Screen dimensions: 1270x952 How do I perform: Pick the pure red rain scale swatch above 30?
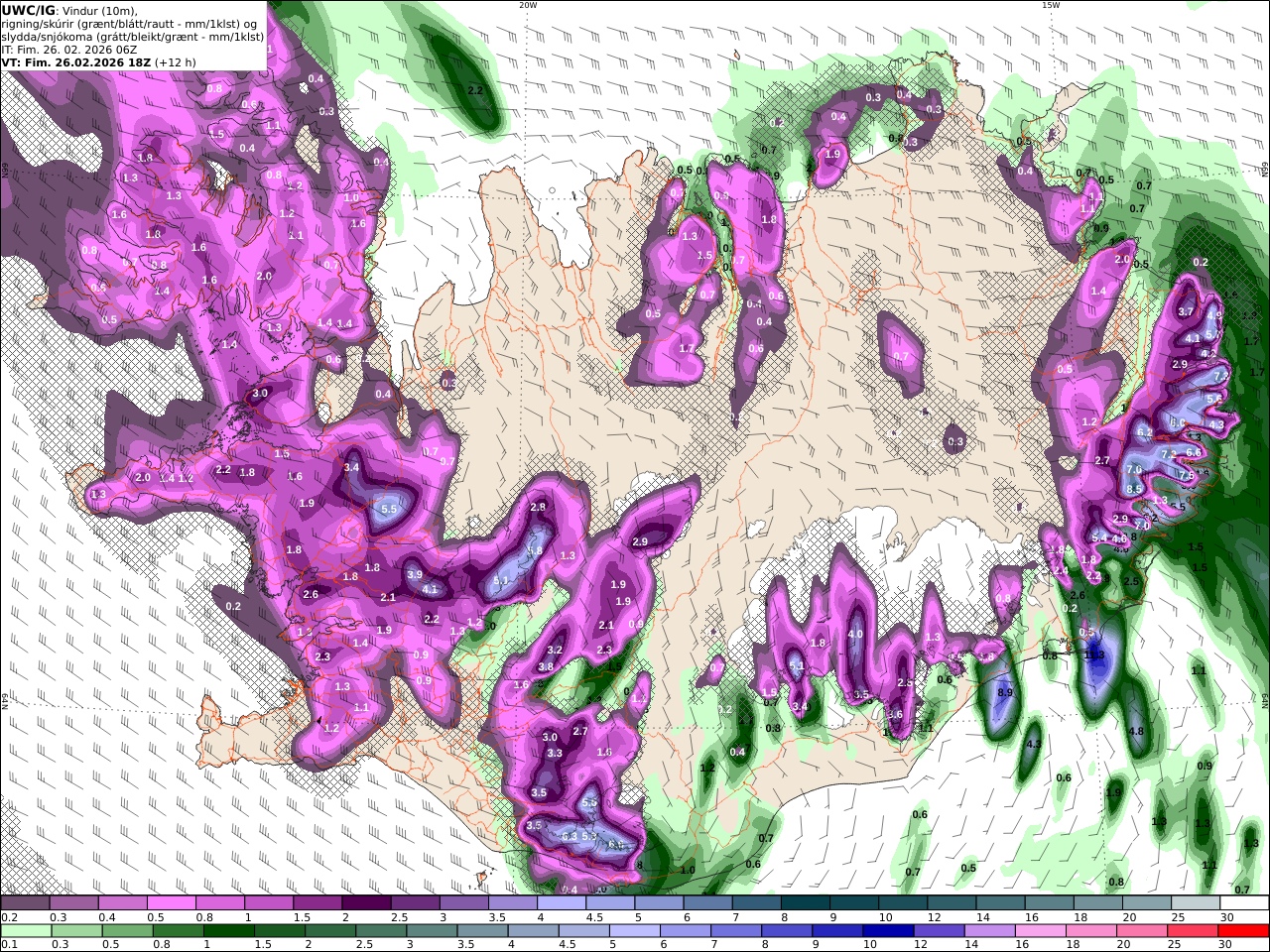(1243, 931)
